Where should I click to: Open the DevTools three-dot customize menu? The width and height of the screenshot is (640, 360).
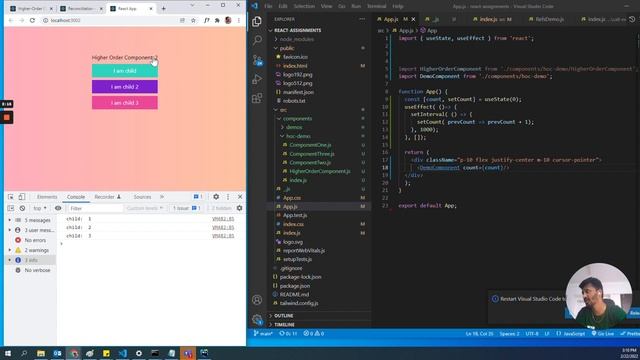pyautogui.click(x=228, y=197)
